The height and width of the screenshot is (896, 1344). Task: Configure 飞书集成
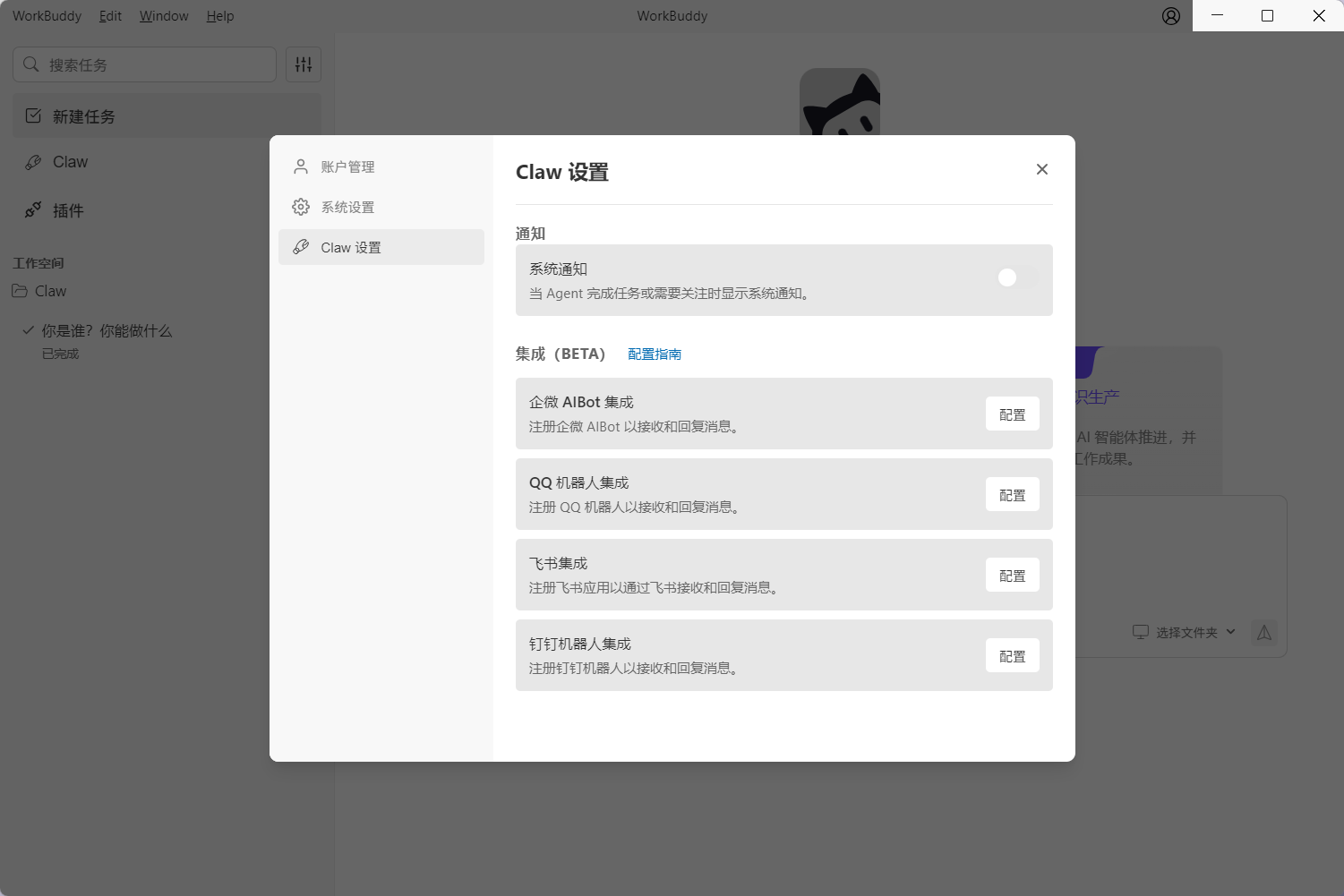[1013, 576]
